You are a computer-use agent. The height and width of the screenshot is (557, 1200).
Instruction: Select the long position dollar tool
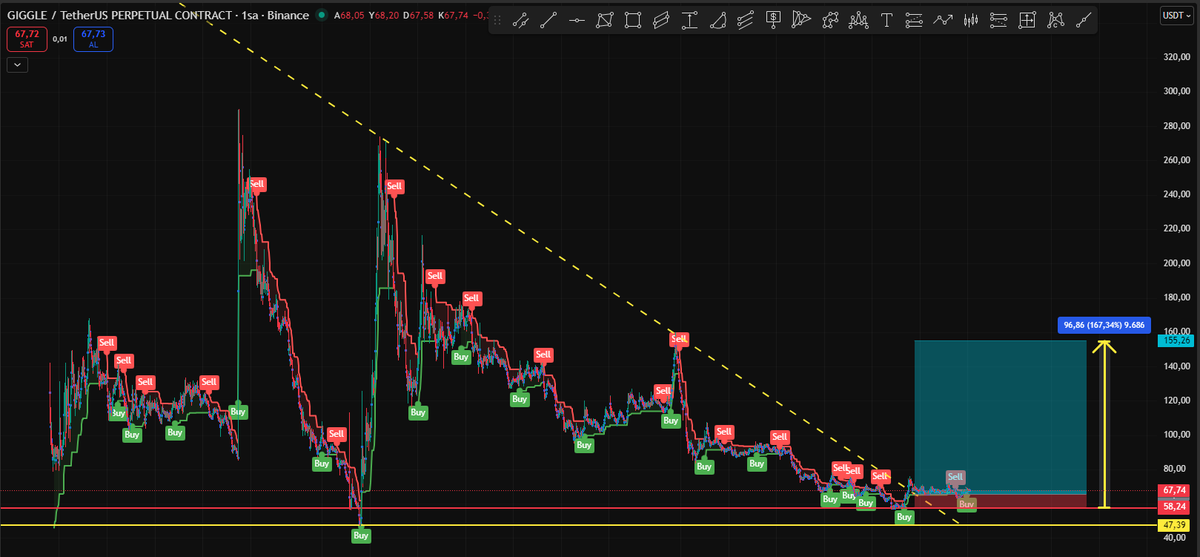click(774, 20)
